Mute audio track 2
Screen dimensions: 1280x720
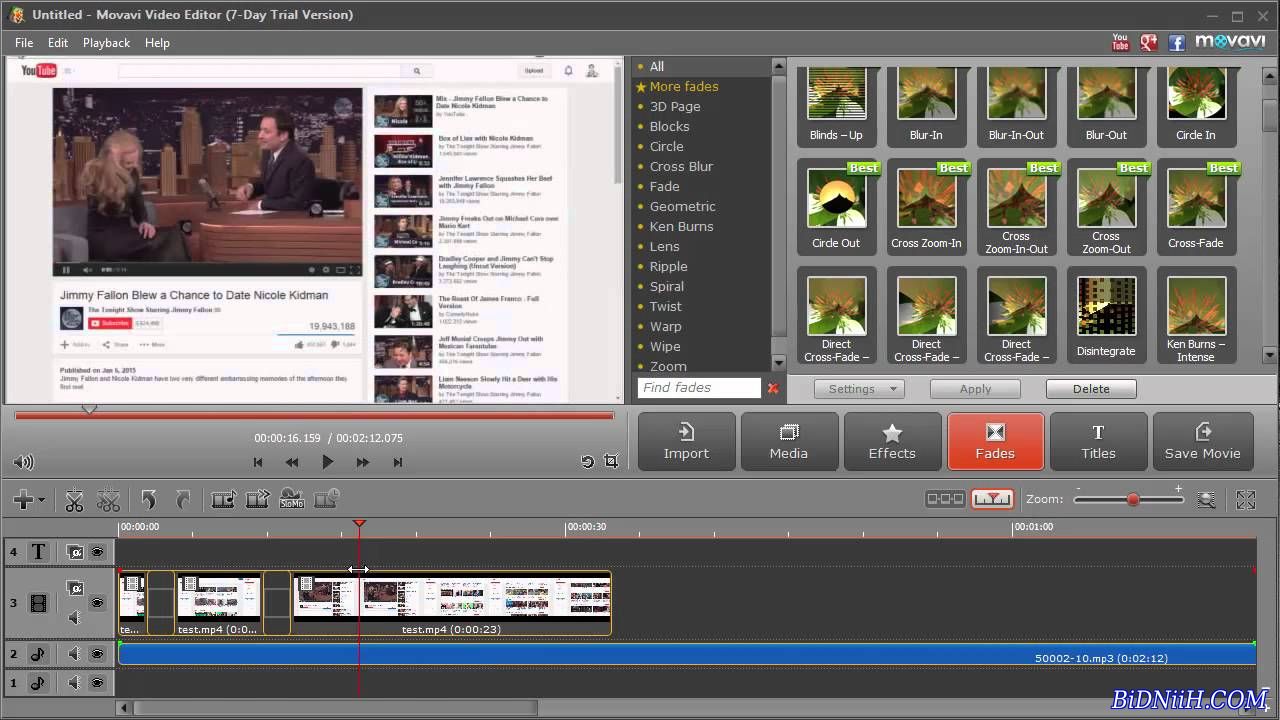pos(75,654)
